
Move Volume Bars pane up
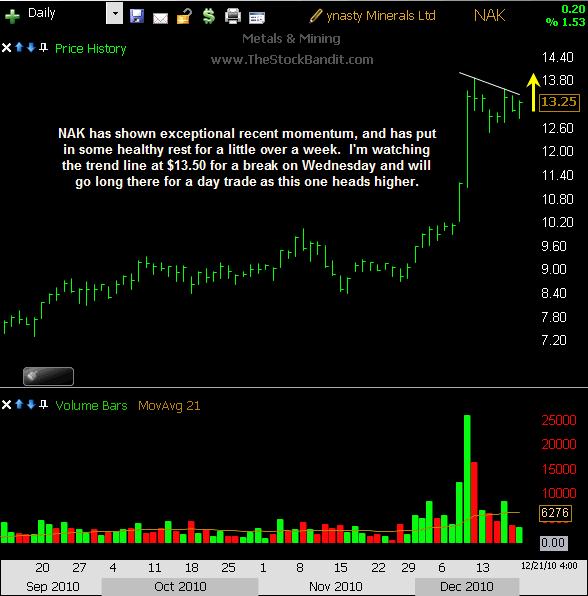coord(19,404)
